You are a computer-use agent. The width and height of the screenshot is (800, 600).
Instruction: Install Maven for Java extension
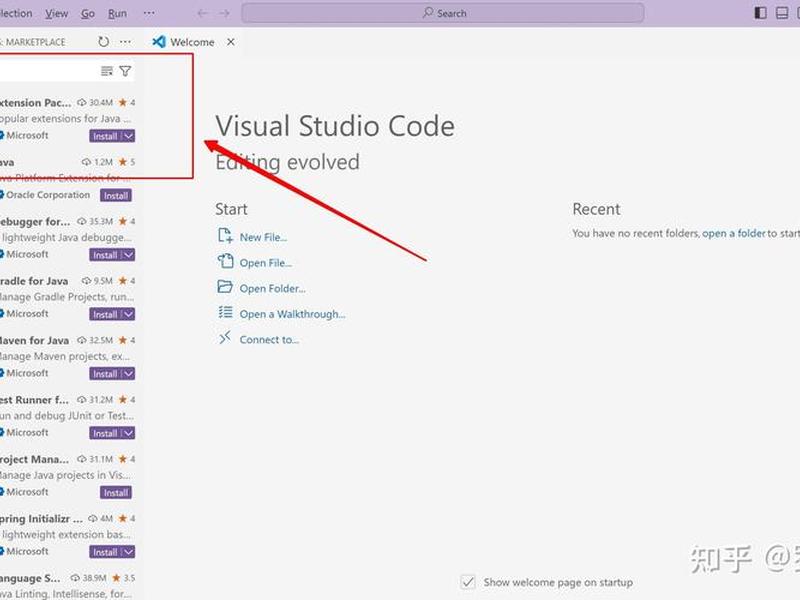coord(105,373)
